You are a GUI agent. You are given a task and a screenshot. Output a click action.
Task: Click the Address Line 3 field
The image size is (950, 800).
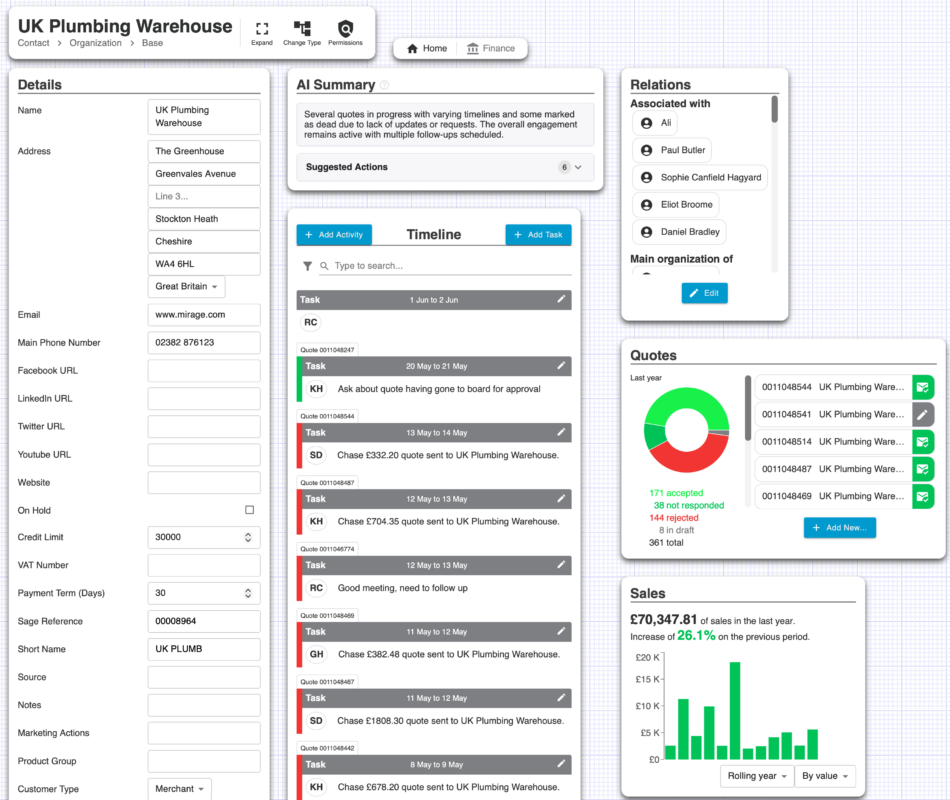[x=204, y=196]
